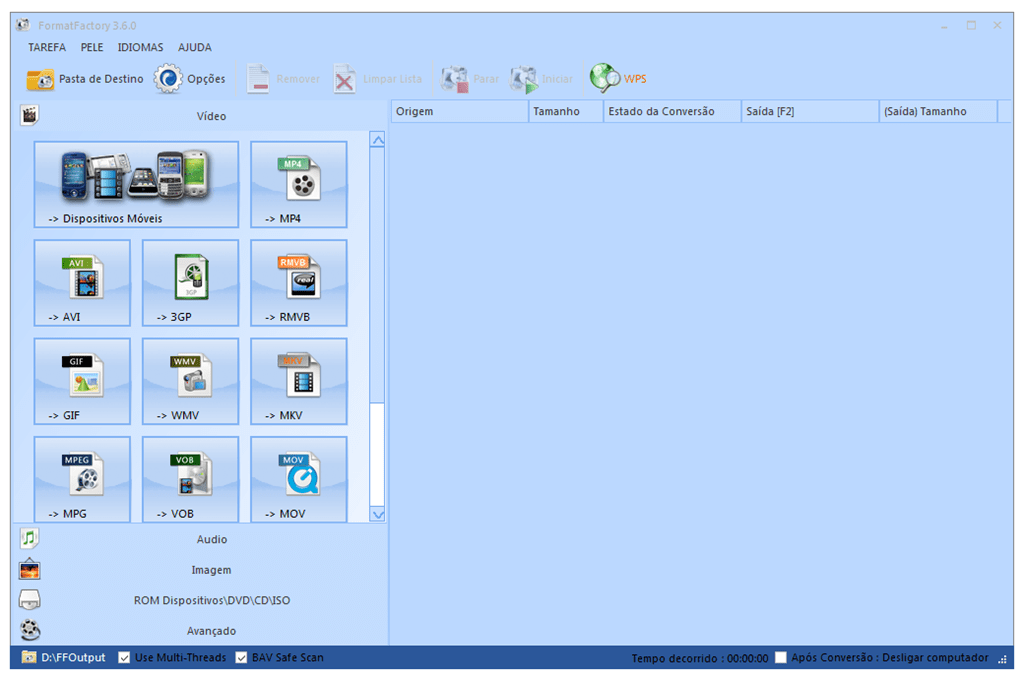Open the ROM Dispositivos\DVD\CD\ISO section
Viewport: 1024px width, 680px height.
coord(197,600)
